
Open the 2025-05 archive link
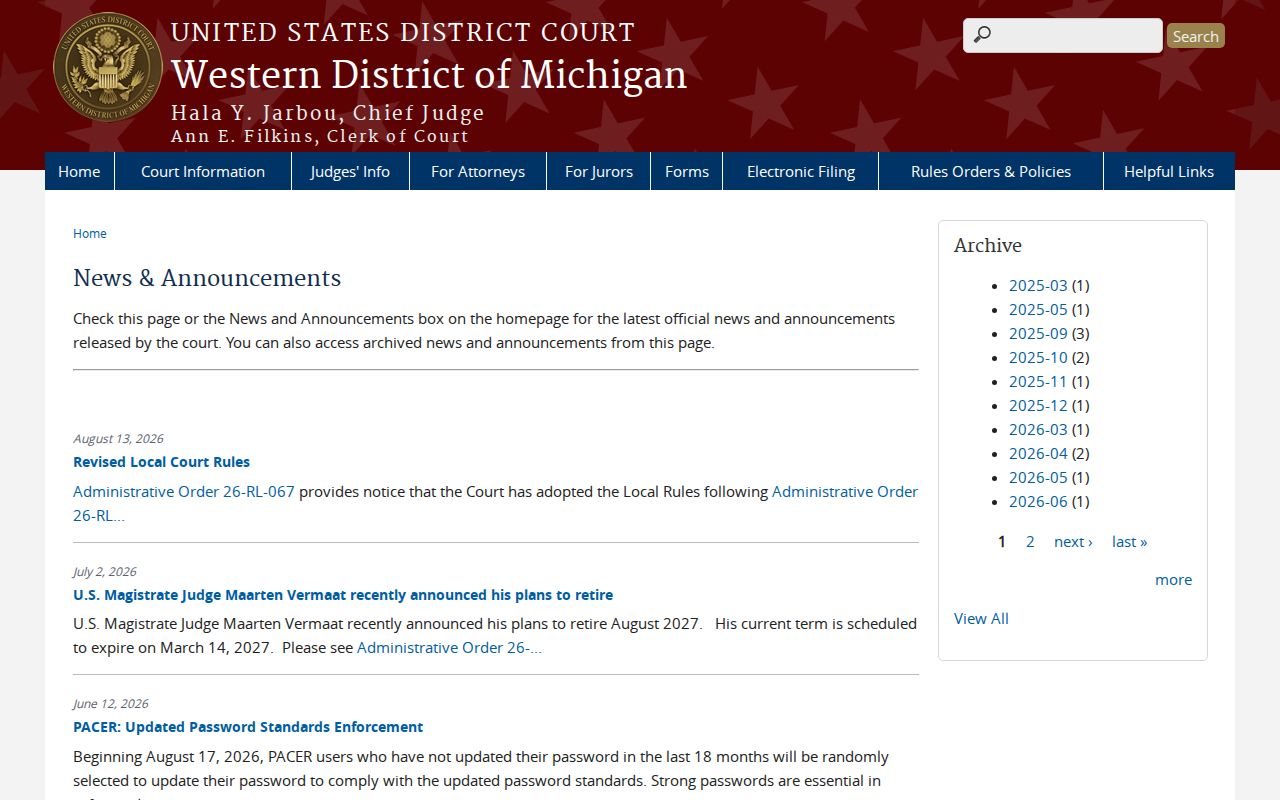1038,310
